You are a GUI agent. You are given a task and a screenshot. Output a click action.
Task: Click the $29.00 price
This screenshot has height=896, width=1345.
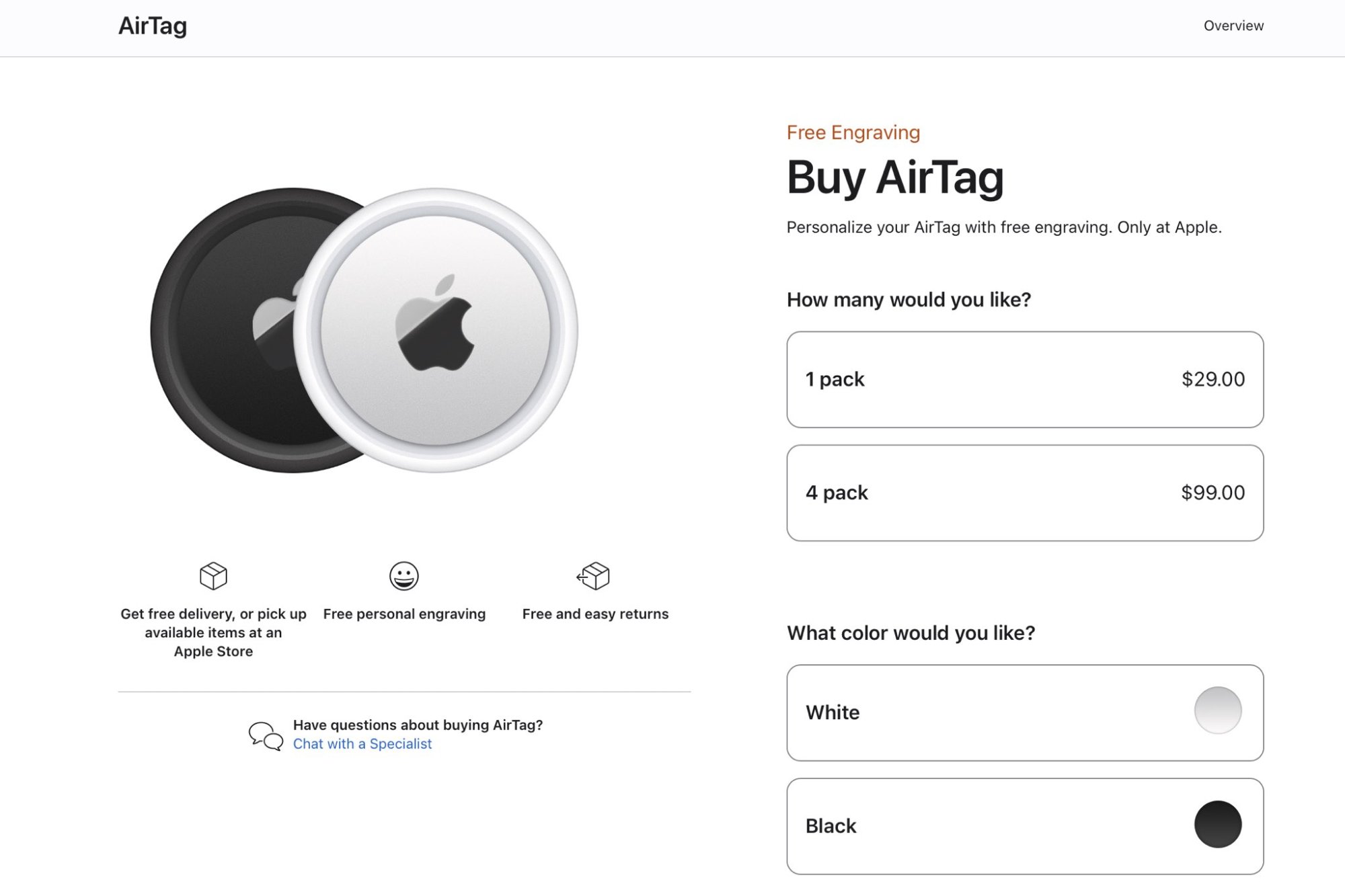(x=1213, y=379)
